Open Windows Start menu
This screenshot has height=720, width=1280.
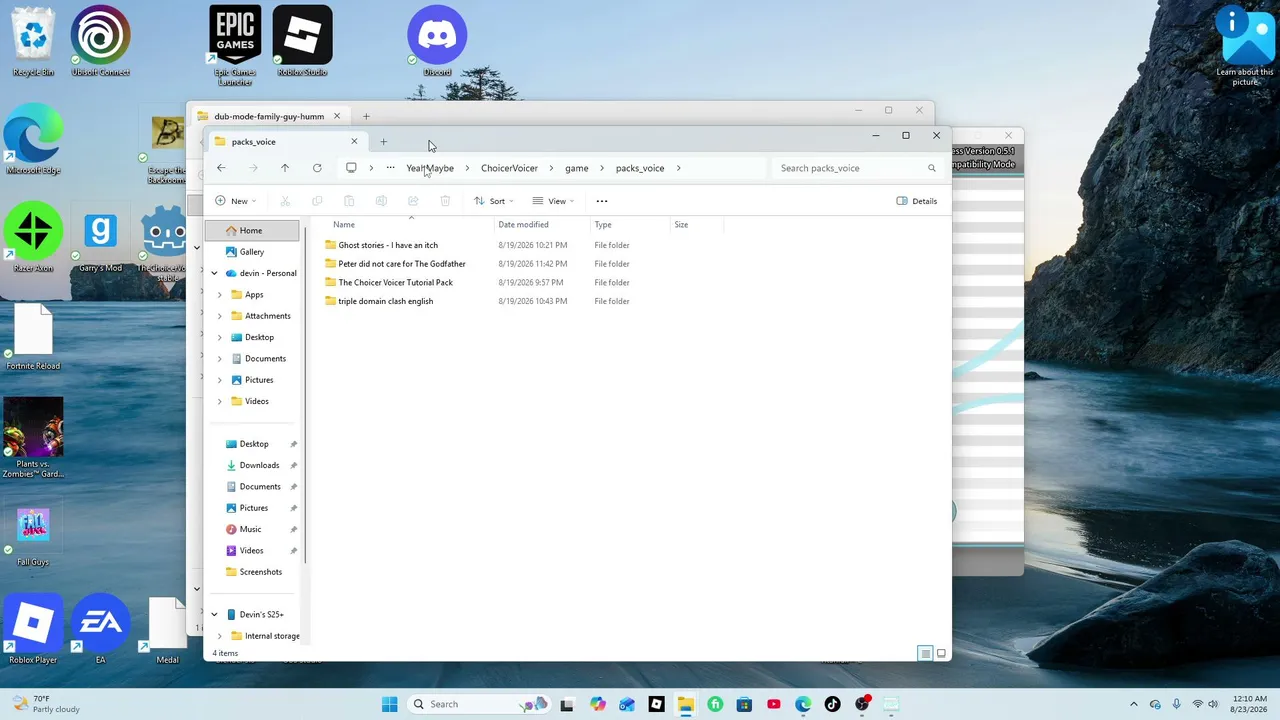coord(389,704)
